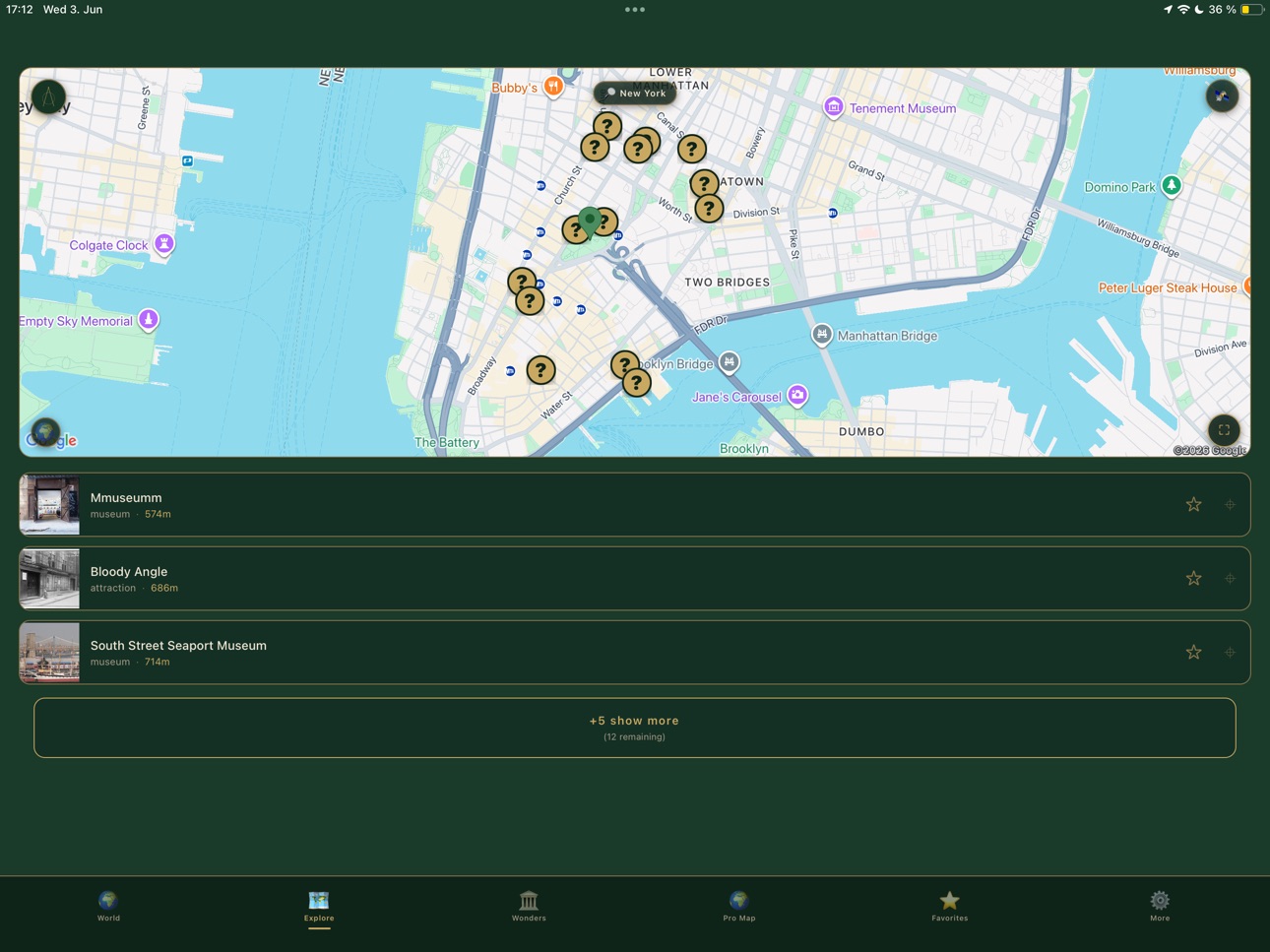
Task: Tap the Two Bridges neighborhood label
Action: coord(728,283)
